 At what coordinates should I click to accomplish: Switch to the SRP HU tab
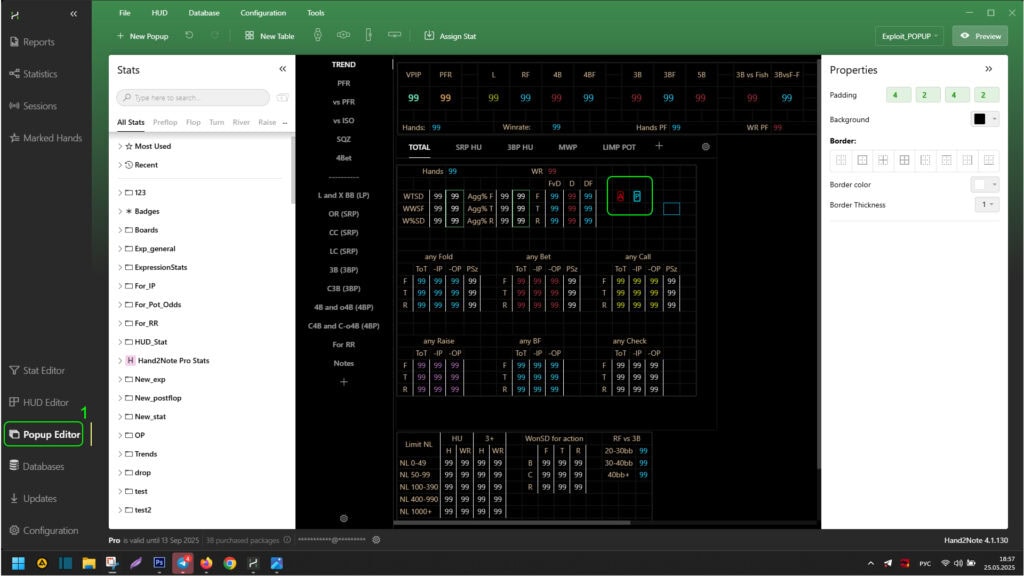coord(470,147)
